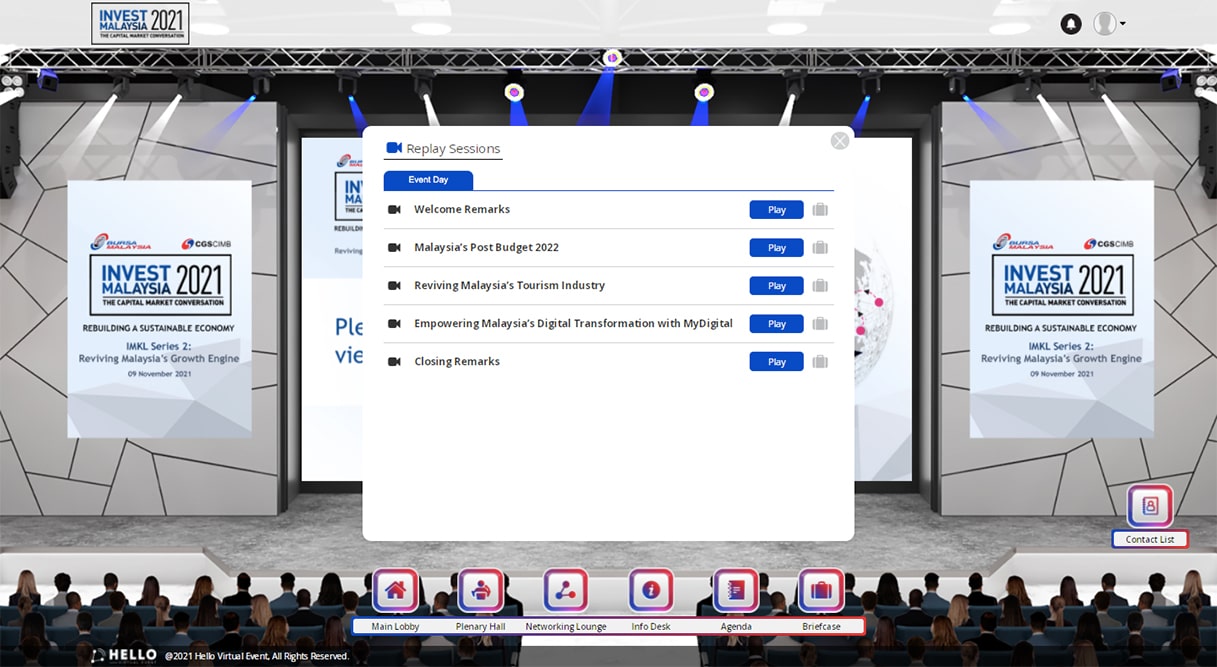Click the Malaysia's Post Budget 2022 title
Image resolution: width=1217 pixels, height=667 pixels.
click(x=486, y=248)
